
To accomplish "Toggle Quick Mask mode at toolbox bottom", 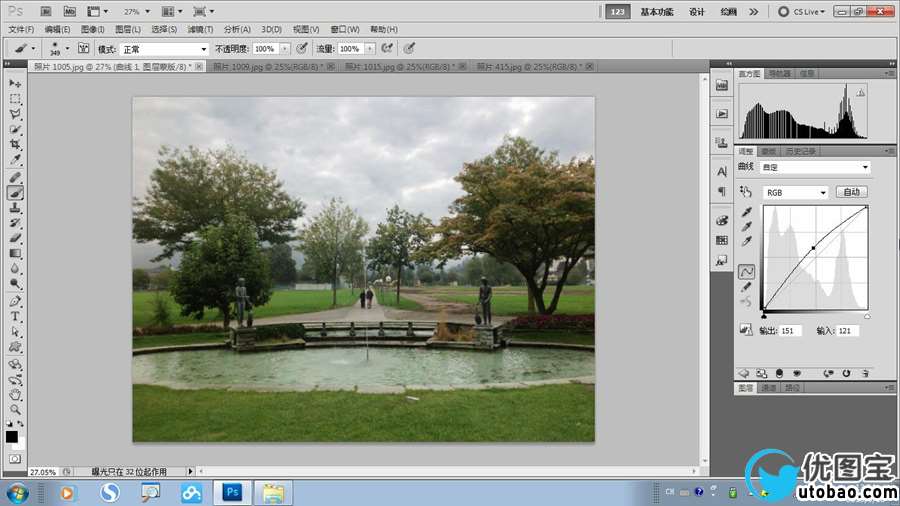I will pyautogui.click(x=15, y=459).
